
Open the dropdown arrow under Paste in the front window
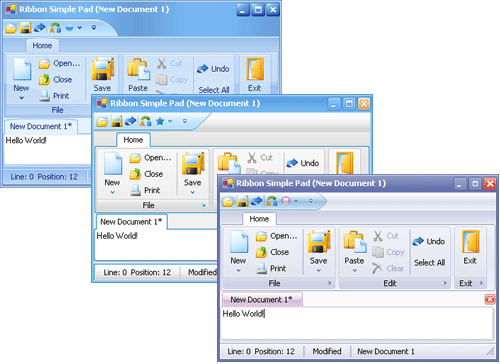355,270
